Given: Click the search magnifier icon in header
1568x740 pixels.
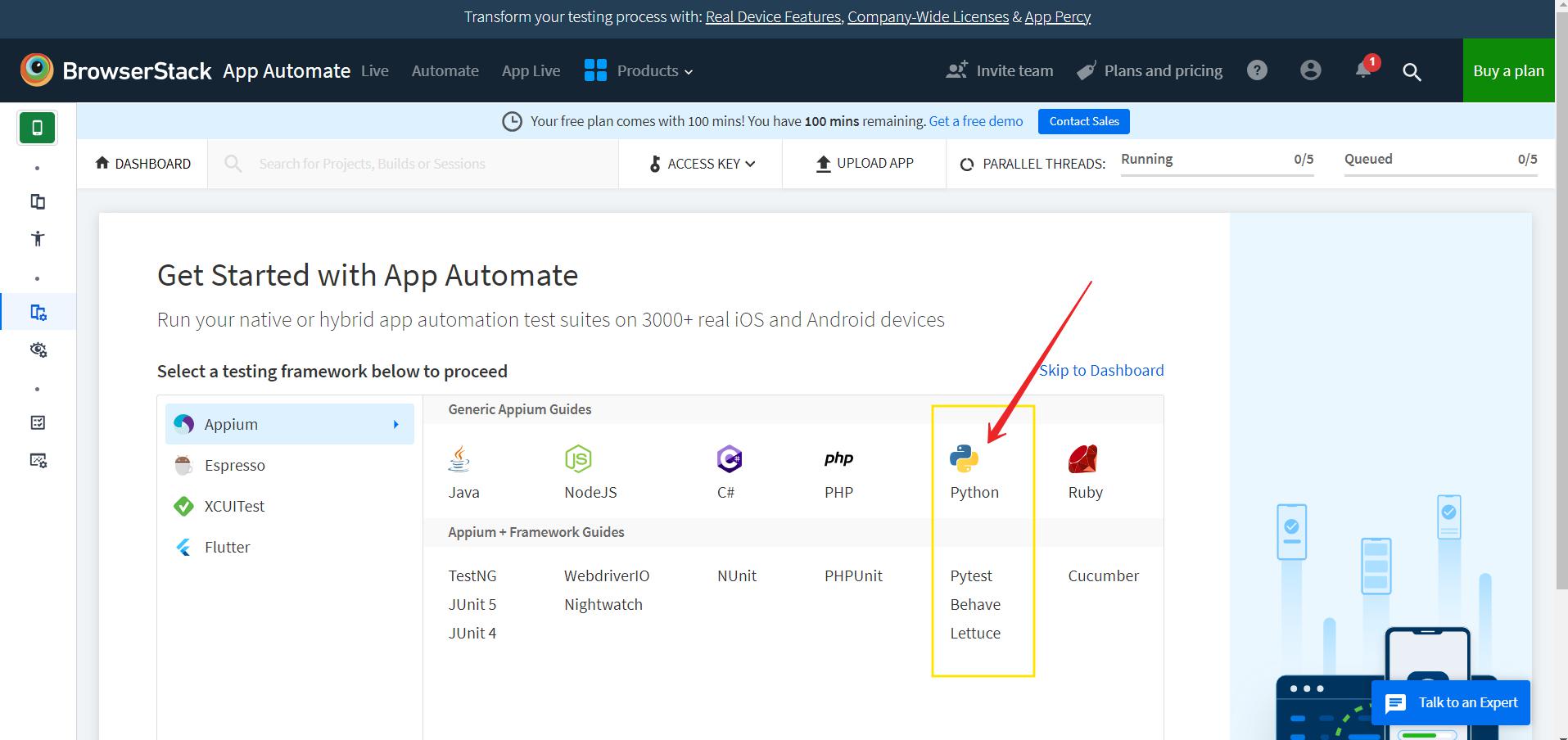Looking at the screenshot, I should pos(1412,71).
